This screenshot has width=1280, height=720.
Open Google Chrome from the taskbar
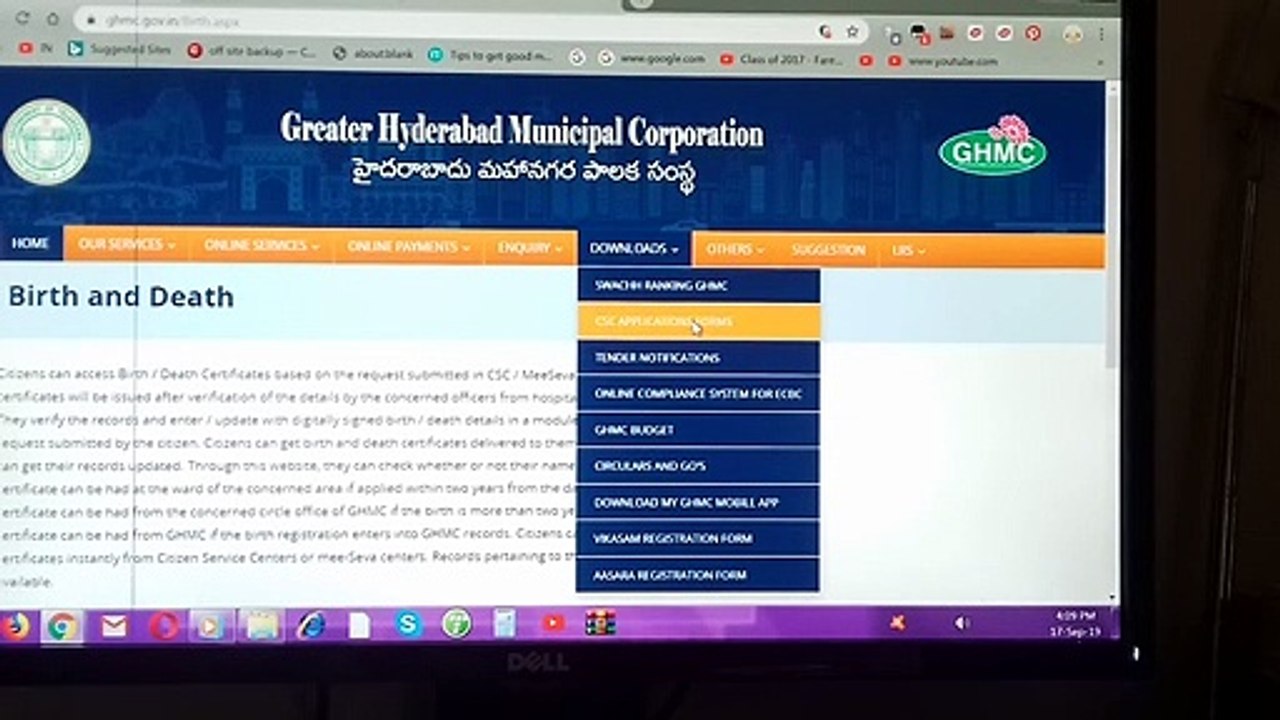61,626
